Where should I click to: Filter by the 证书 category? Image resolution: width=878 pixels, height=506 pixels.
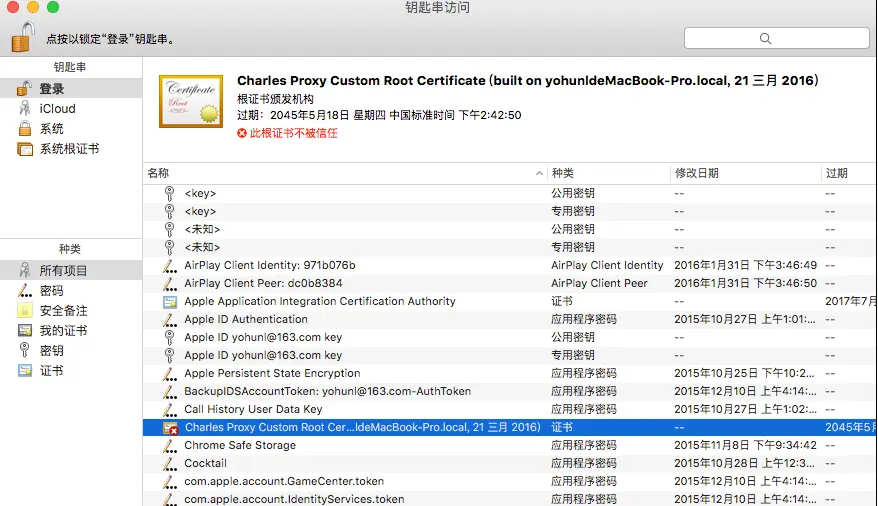coord(71,371)
